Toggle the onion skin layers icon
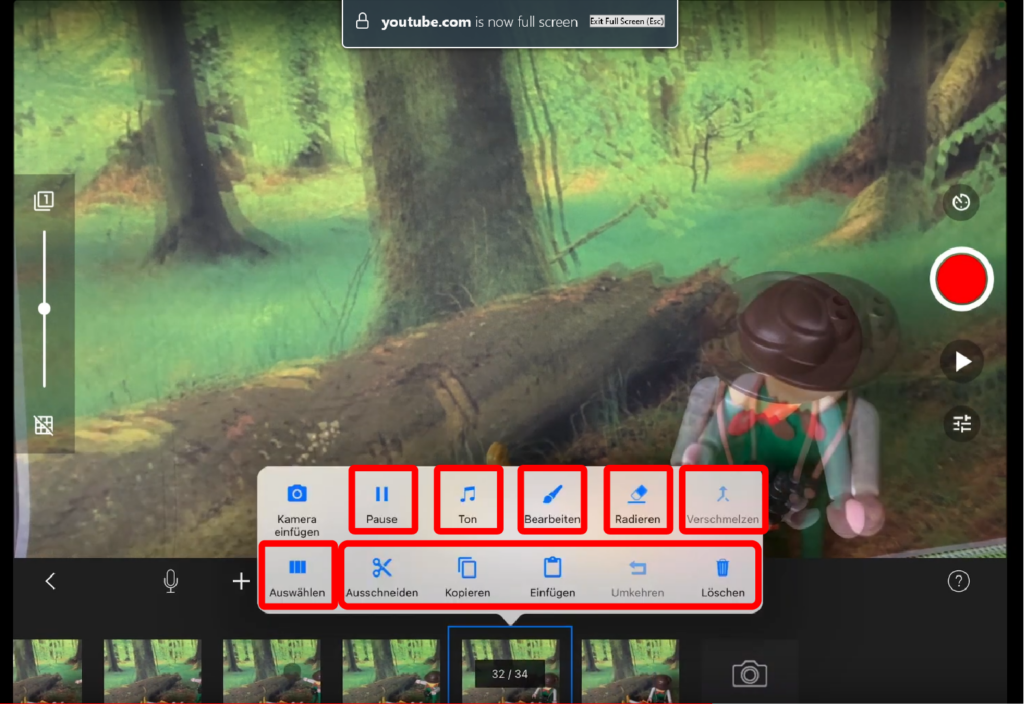 (44, 202)
